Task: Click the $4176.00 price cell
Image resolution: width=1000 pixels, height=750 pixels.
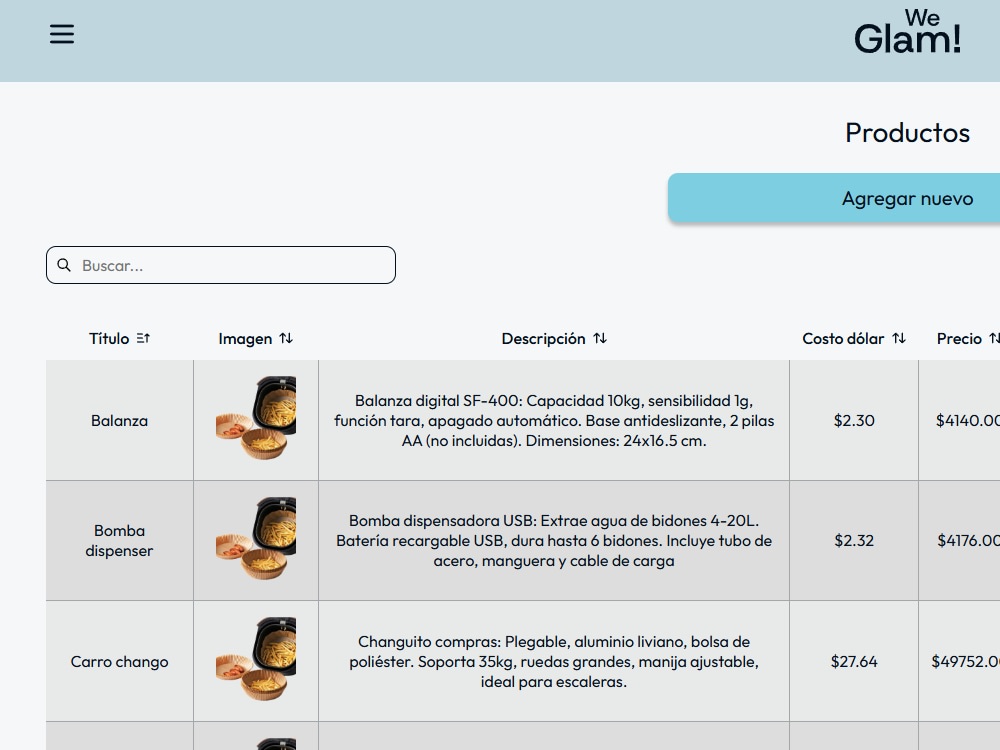Action: point(960,540)
